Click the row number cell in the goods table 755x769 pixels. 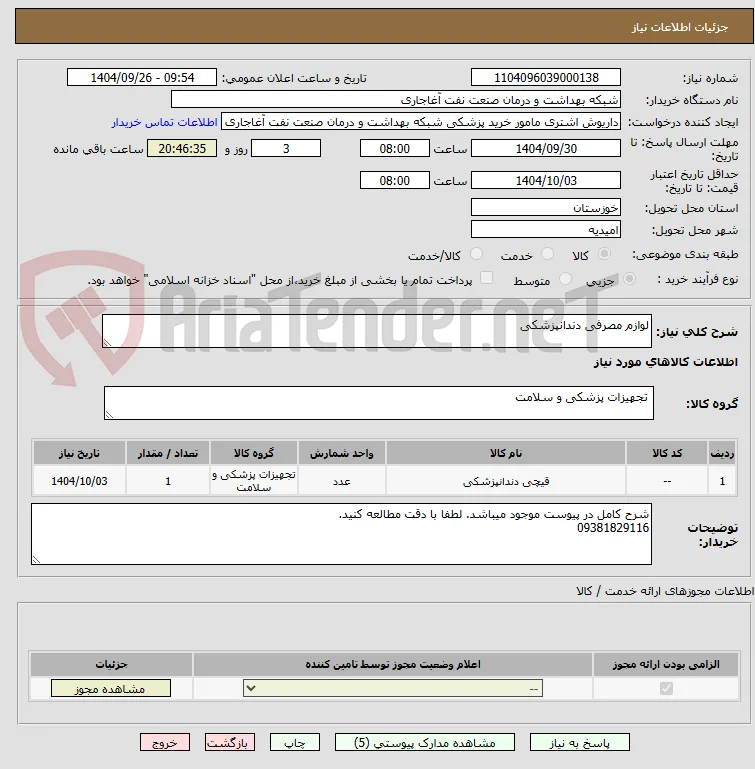coord(722,481)
